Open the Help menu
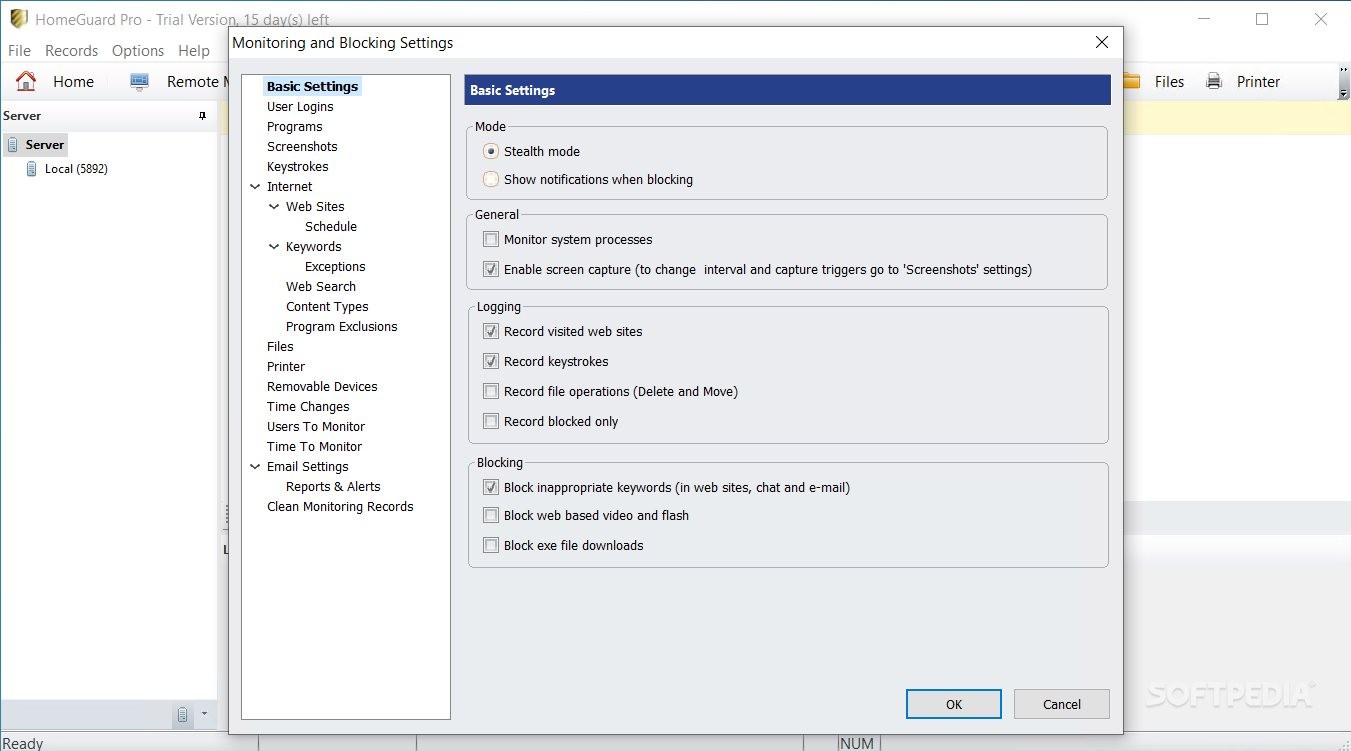This screenshot has height=751, width=1351. pos(194,51)
